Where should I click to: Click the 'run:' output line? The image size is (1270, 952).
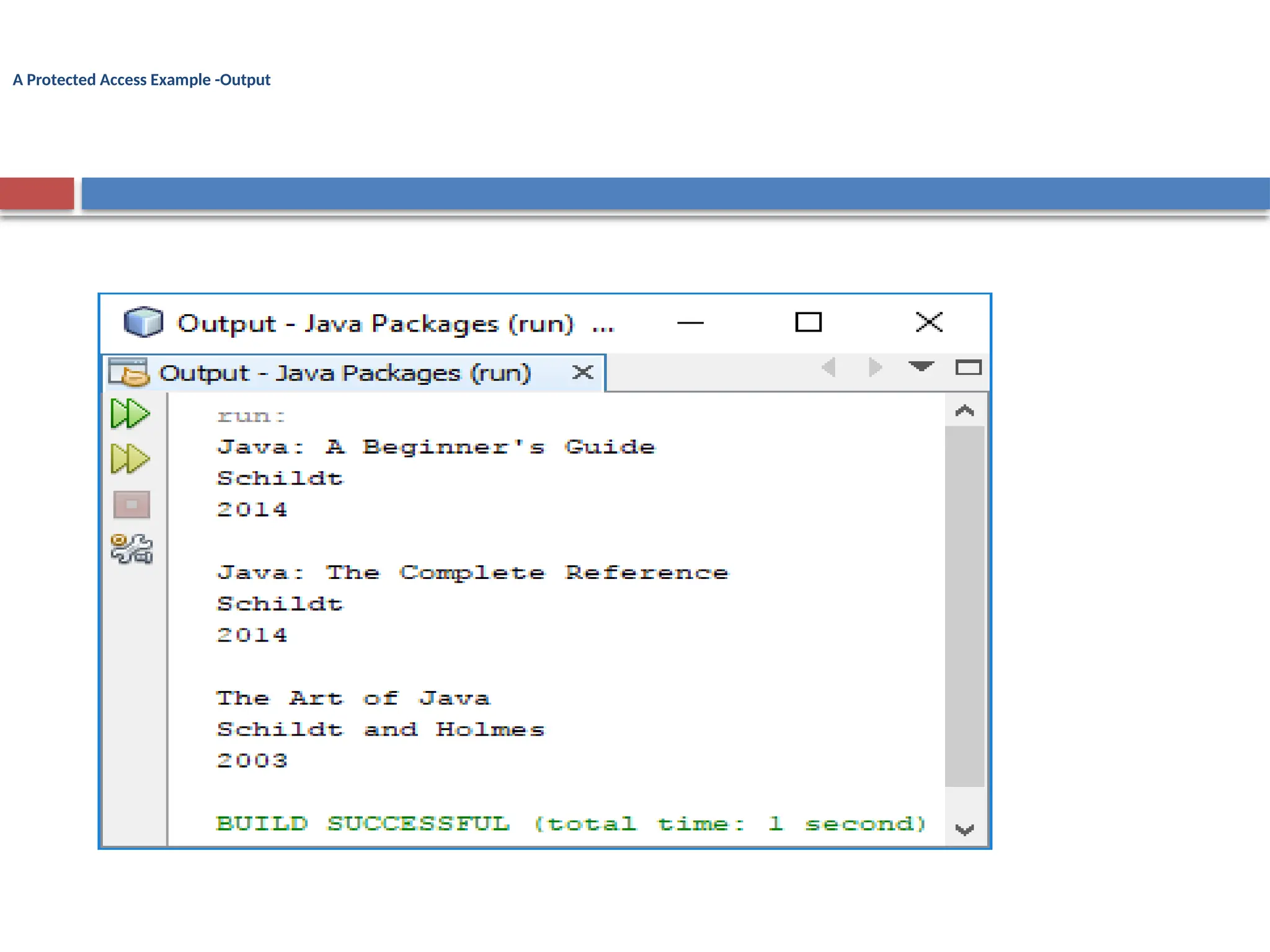(x=251, y=416)
